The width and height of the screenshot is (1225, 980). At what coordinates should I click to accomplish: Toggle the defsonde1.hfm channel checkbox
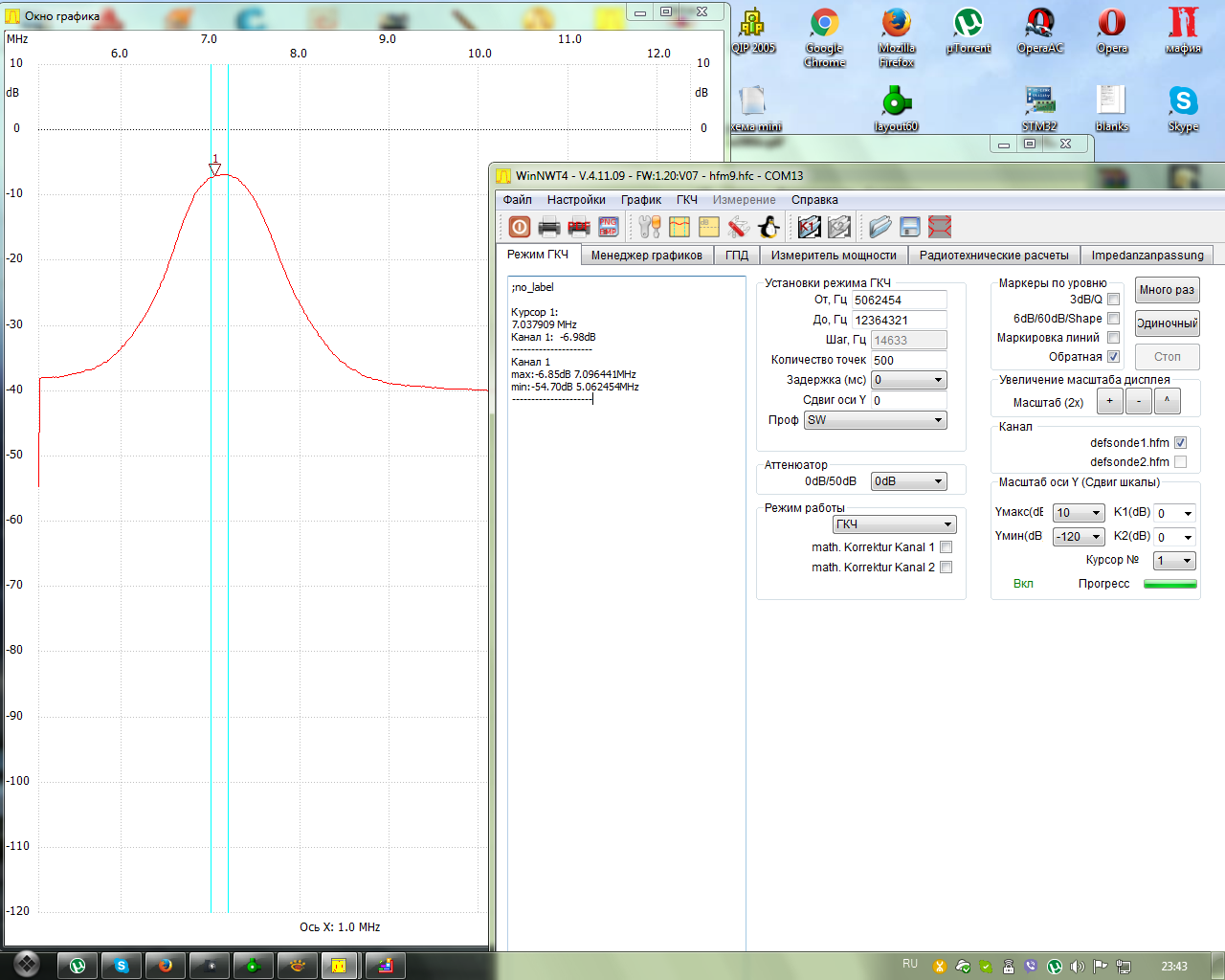point(1180,443)
